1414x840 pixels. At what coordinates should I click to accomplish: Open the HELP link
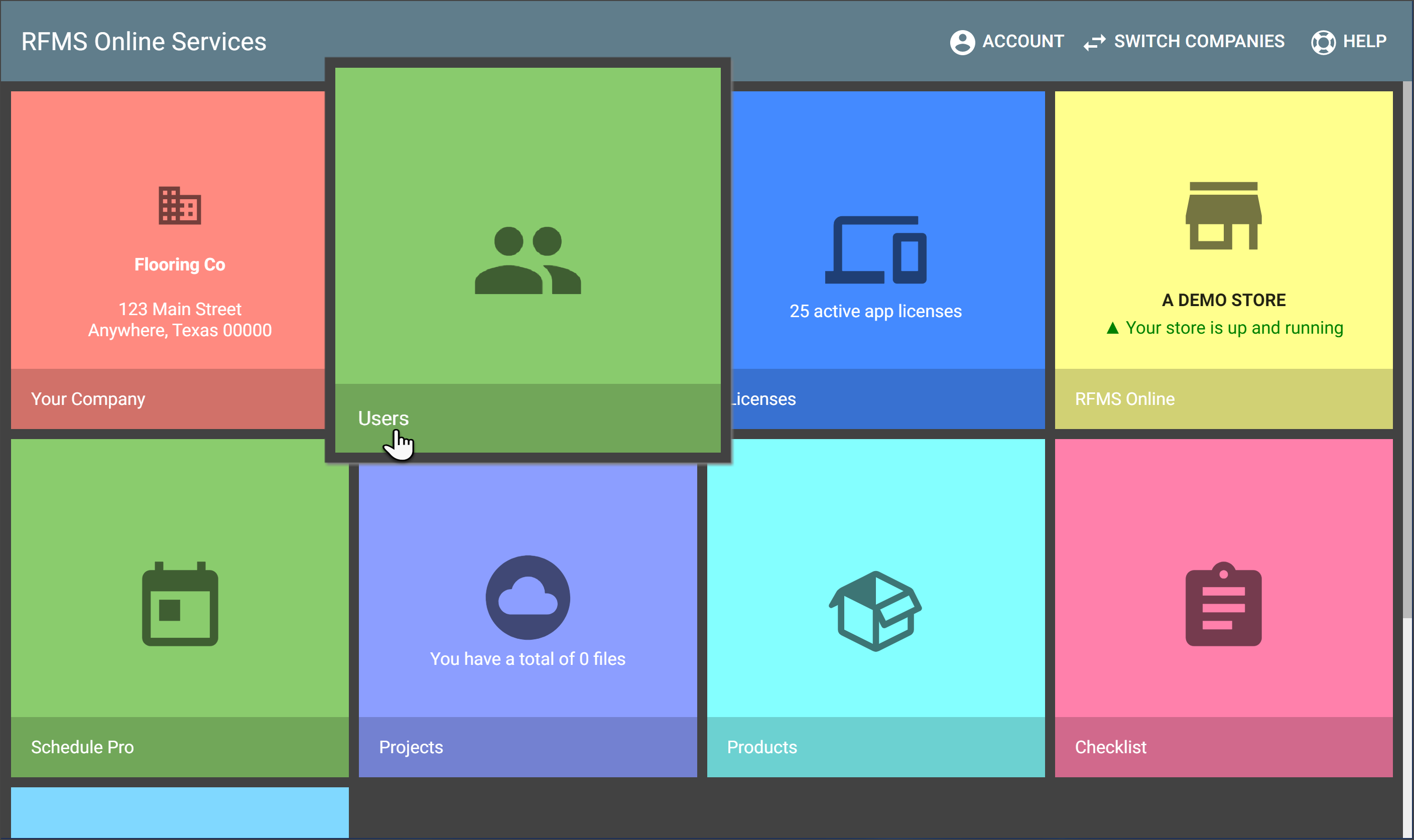point(1364,41)
